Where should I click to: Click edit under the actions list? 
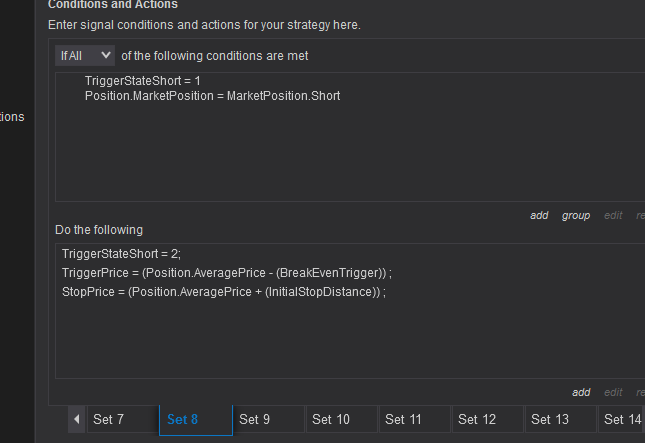click(x=613, y=392)
